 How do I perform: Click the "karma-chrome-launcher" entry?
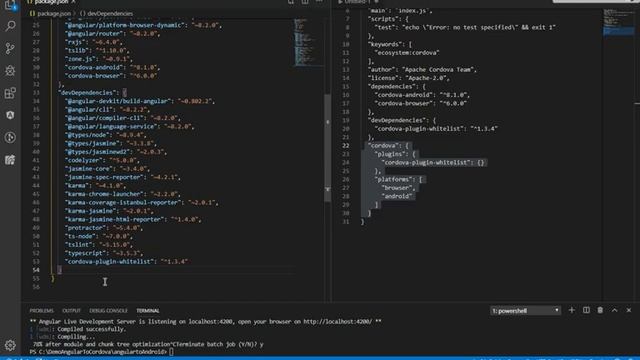pyautogui.click(x=122, y=194)
